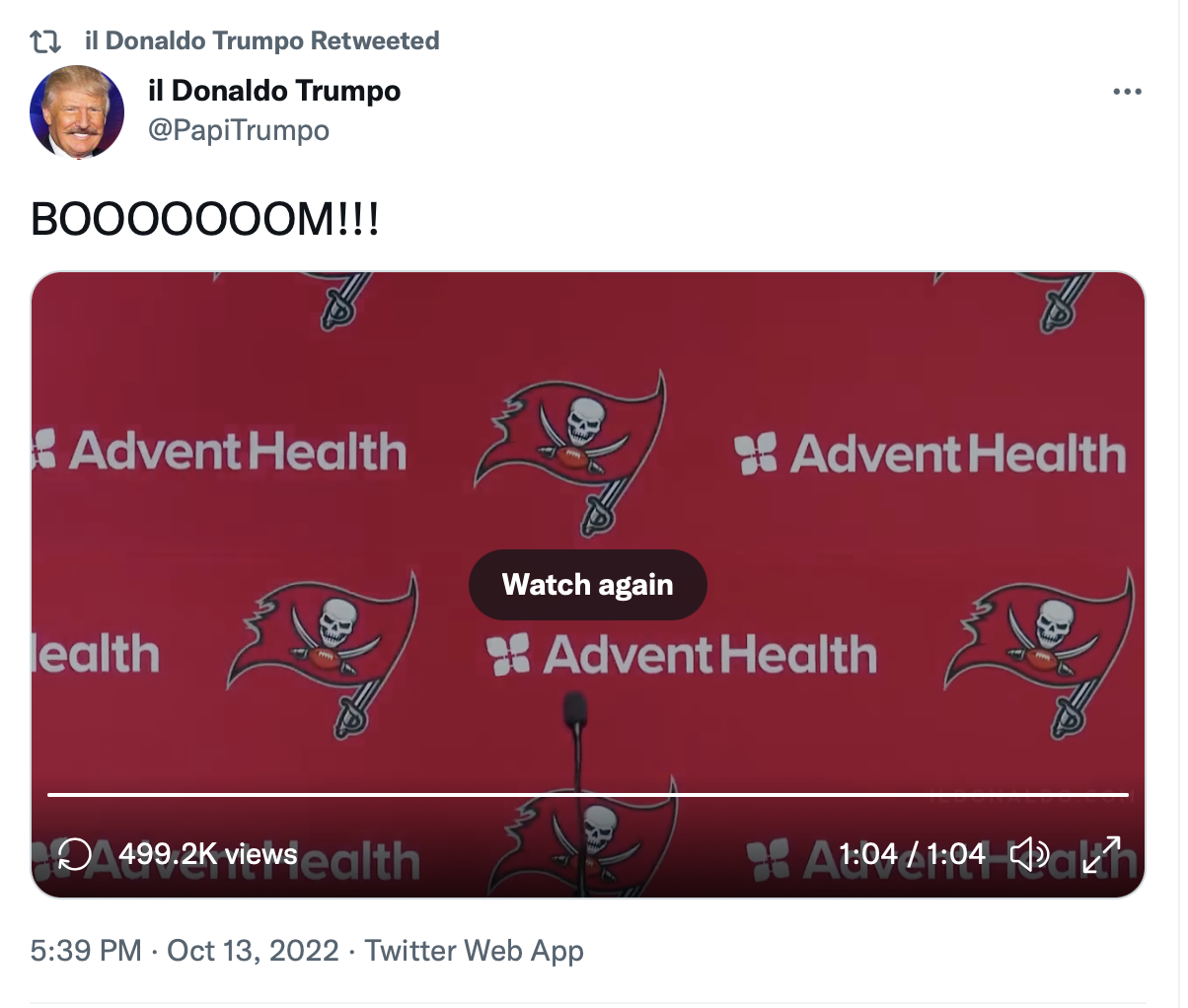Click the 'Watch again' button

click(x=588, y=585)
